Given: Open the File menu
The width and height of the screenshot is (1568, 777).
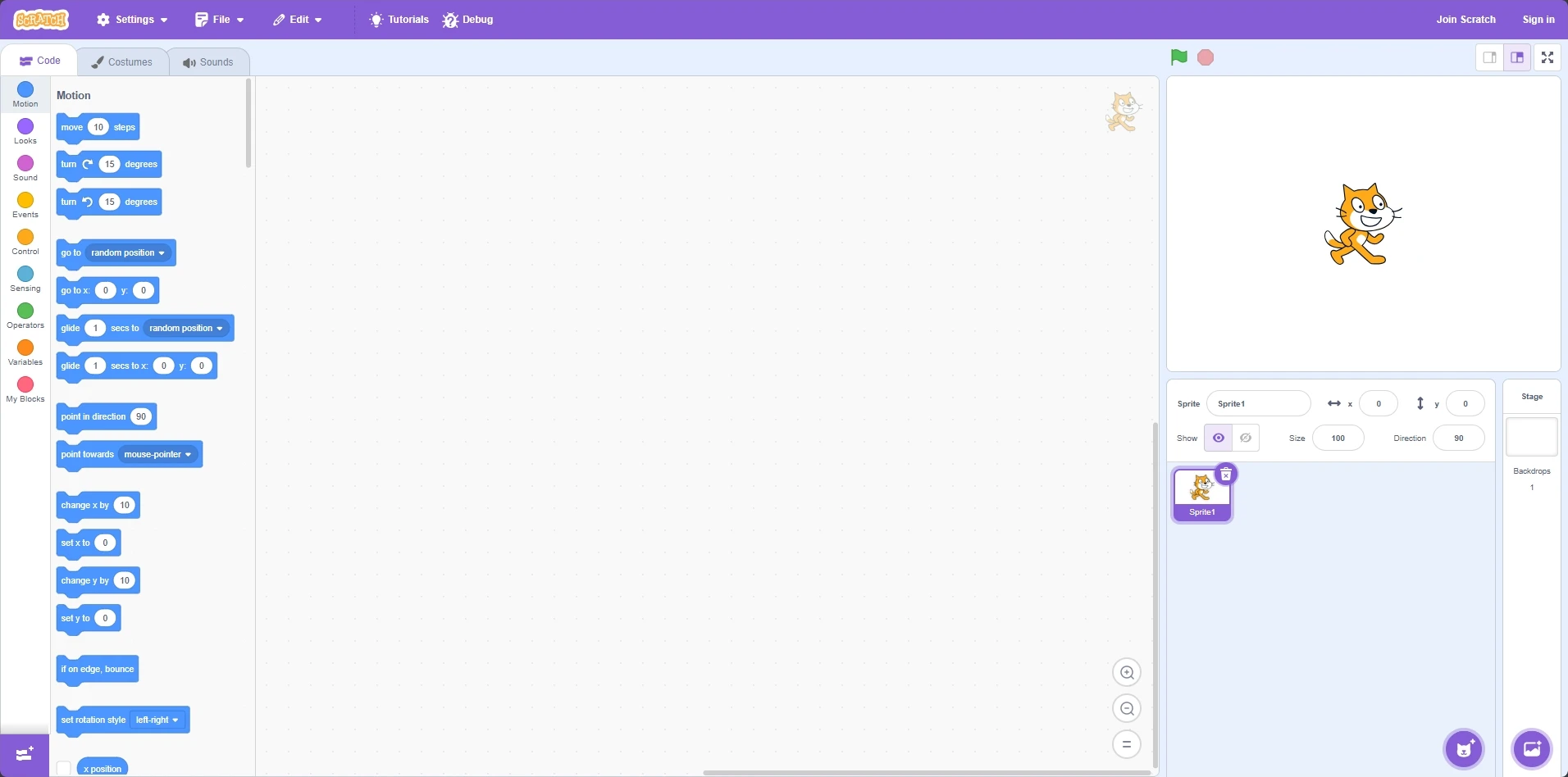Looking at the screenshot, I should coord(217,19).
